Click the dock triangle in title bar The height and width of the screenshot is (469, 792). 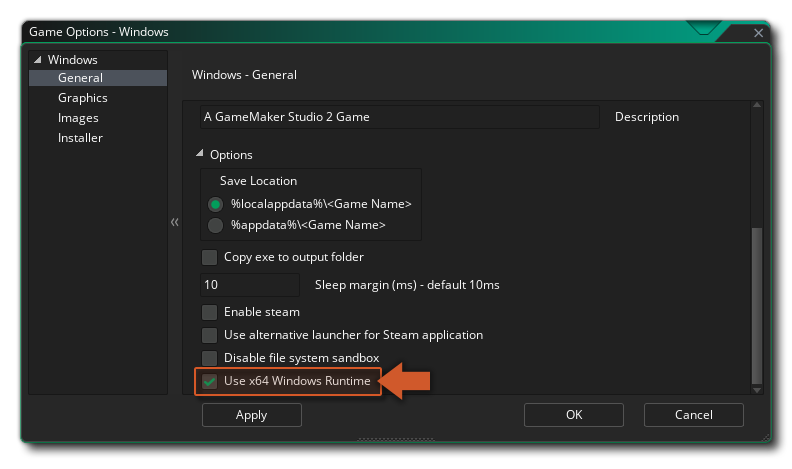point(703,28)
